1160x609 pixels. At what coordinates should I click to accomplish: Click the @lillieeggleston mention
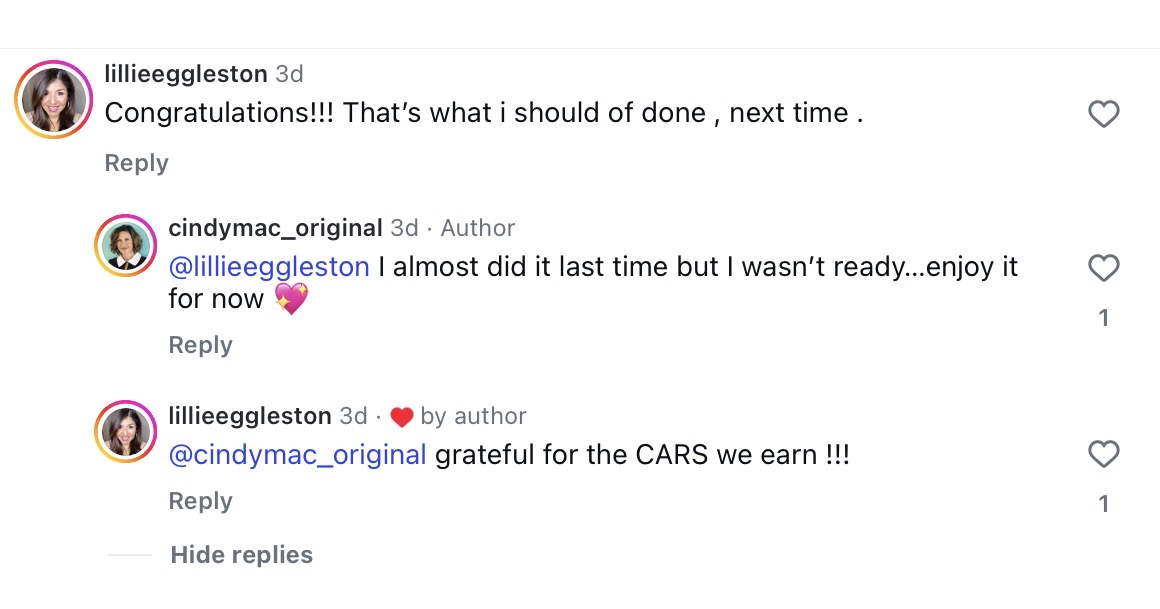coord(269,267)
